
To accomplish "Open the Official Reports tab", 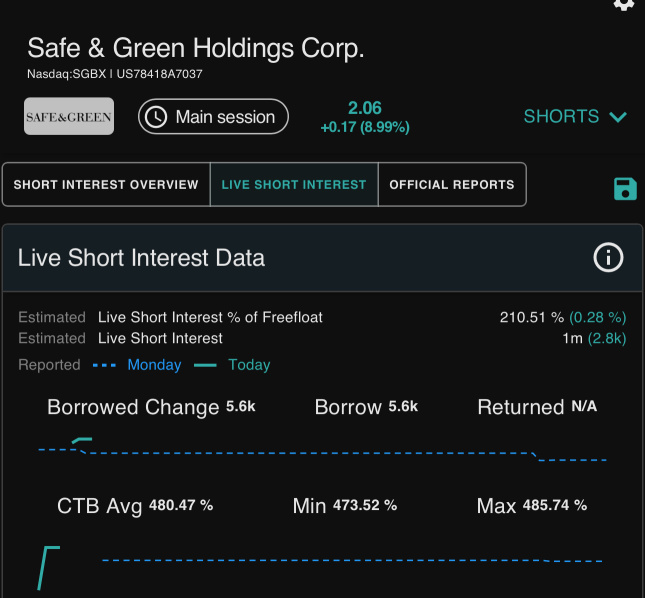I will tap(452, 185).
